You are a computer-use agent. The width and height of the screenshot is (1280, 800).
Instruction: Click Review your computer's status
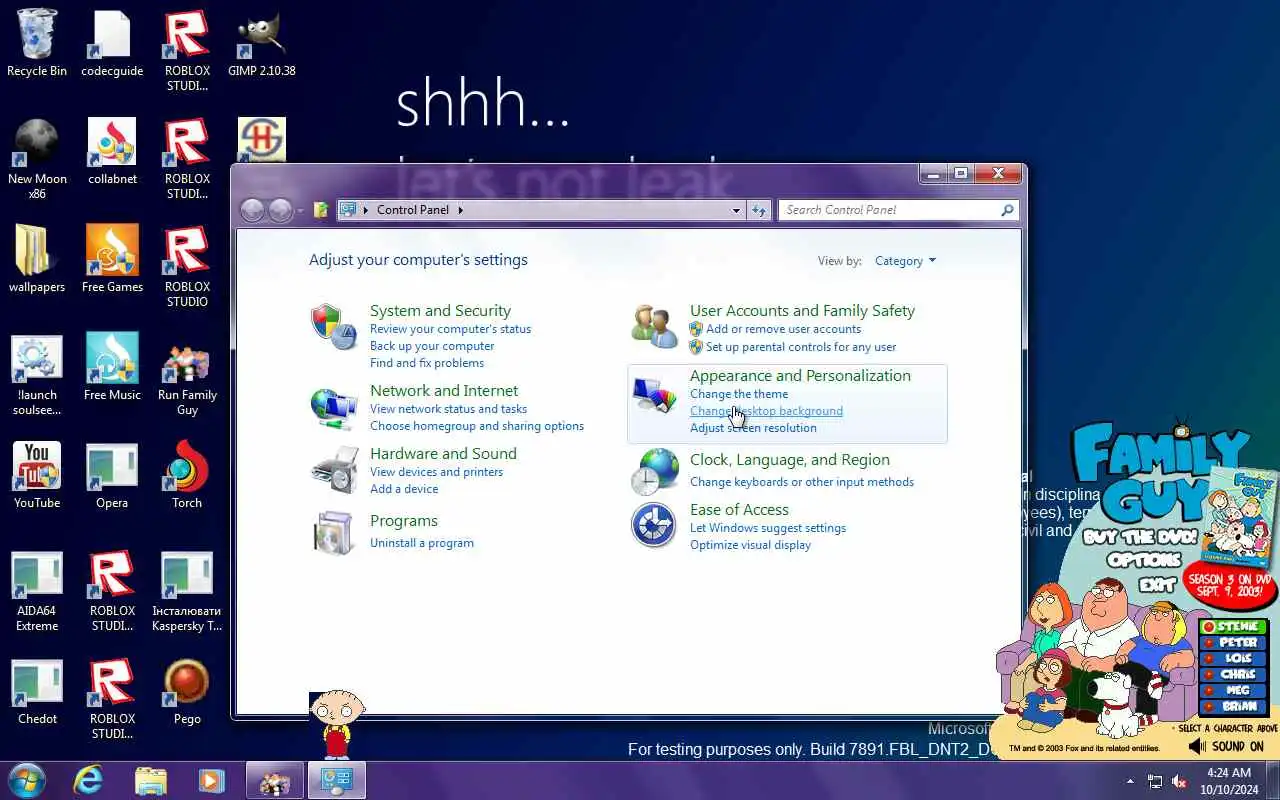[450, 329]
